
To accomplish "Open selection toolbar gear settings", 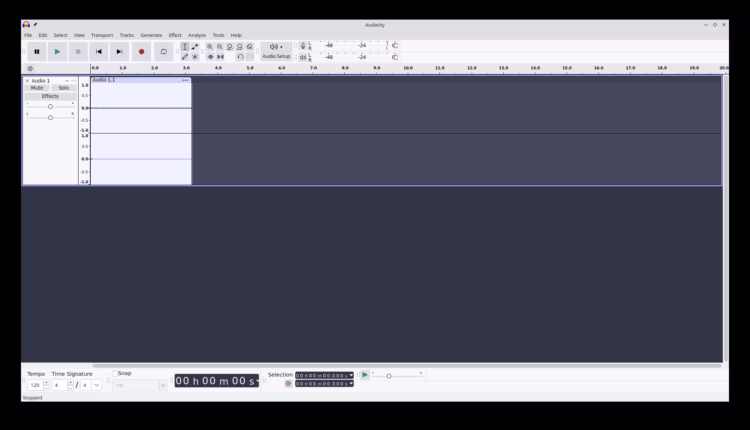I will [288, 384].
